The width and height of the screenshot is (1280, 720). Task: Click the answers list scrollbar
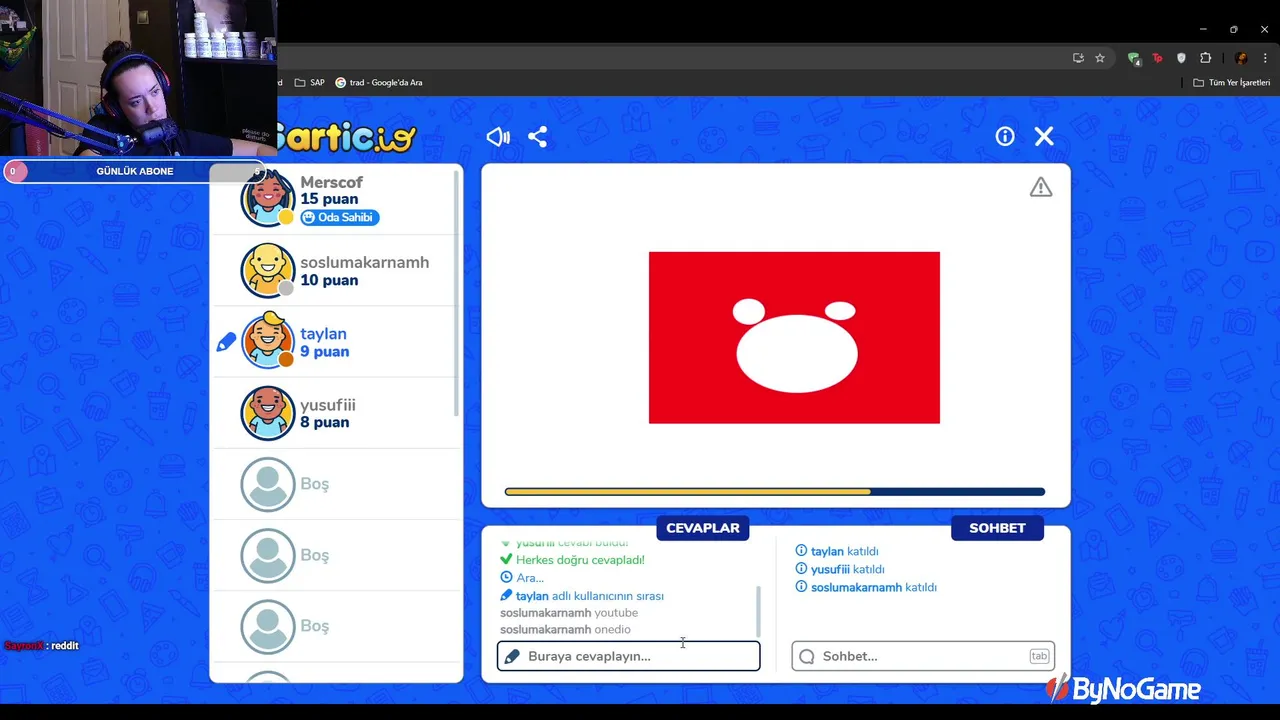pos(758,610)
